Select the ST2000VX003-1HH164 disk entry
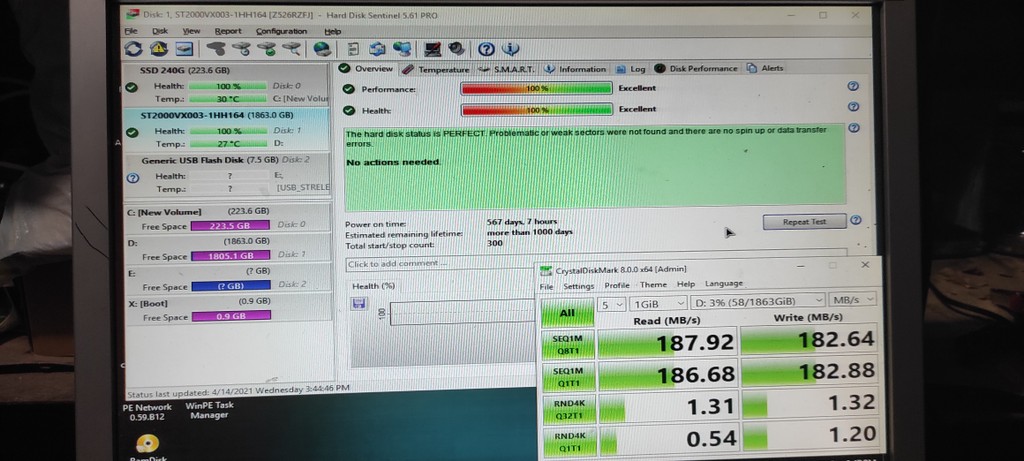Screen dimensions: 1024x461 tap(227, 129)
